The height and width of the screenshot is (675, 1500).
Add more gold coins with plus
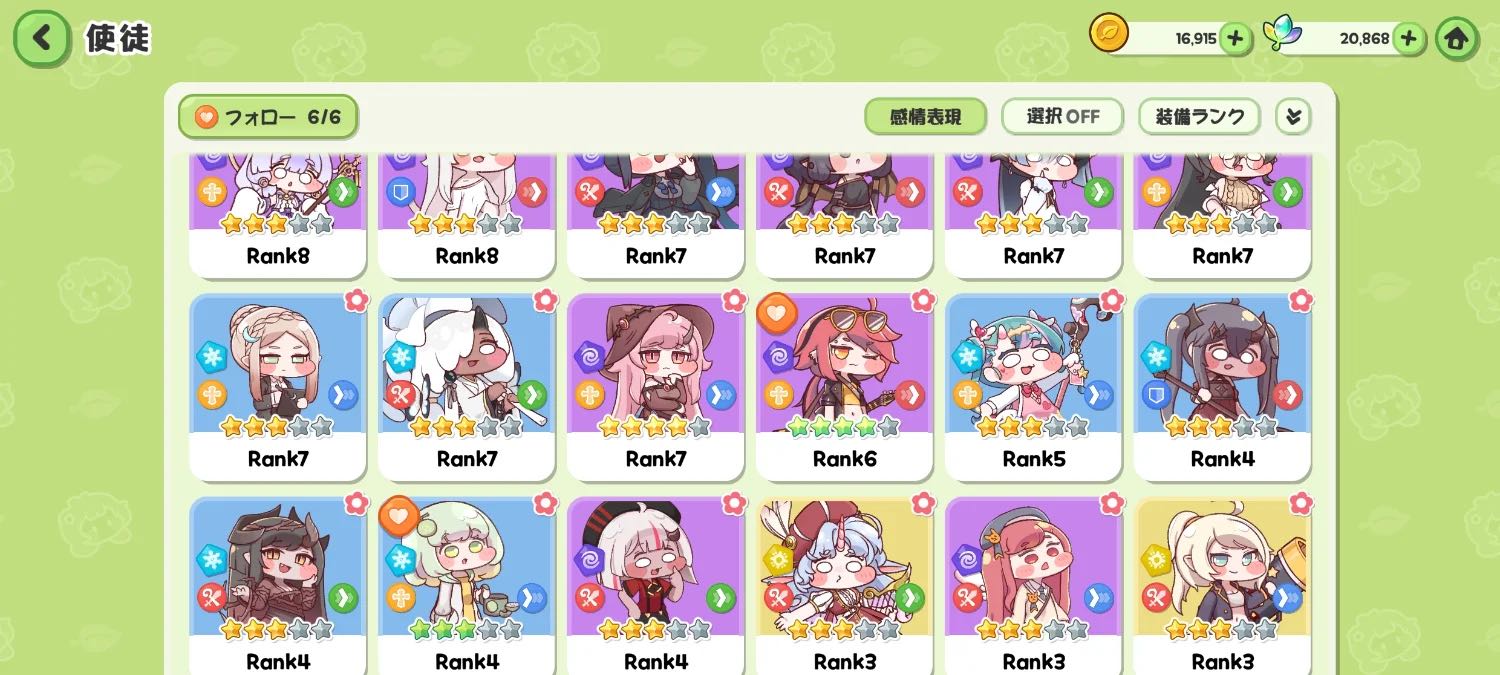point(1235,39)
